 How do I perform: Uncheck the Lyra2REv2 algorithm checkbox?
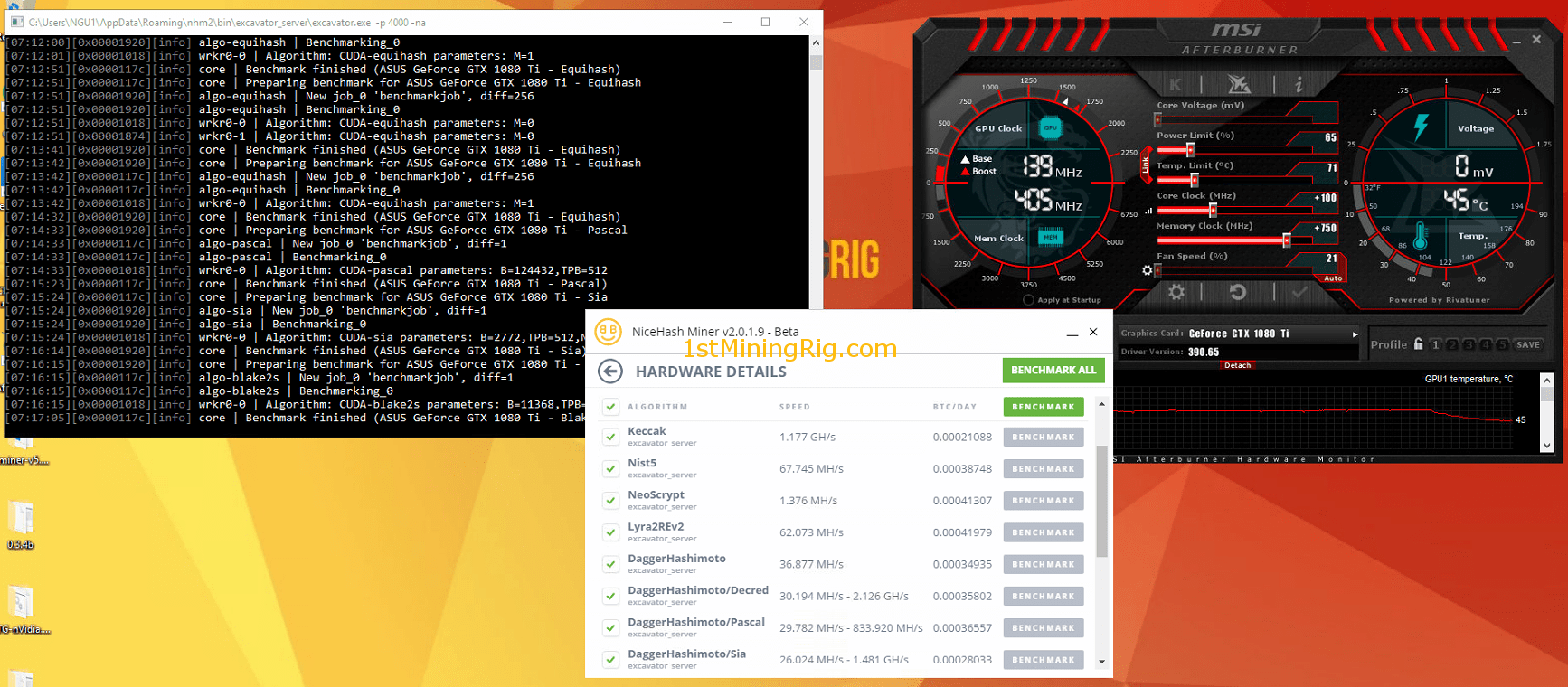pyautogui.click(x=611, y=532)
